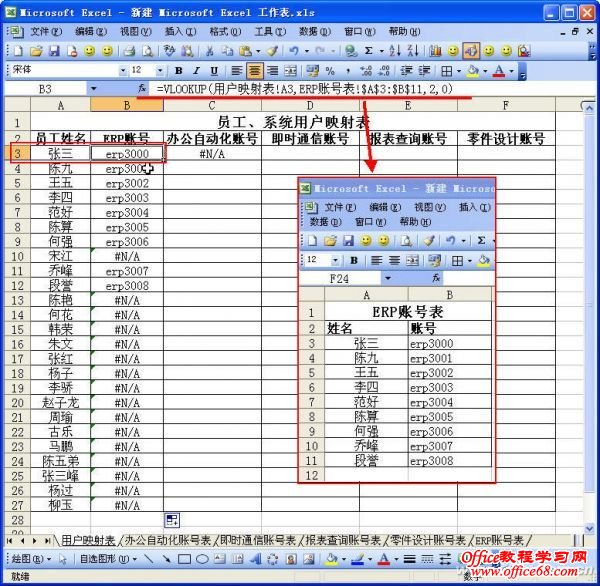The height and width of the screenshot is (586, 600).
Task: Open the 数据 menu
Action: click(314, 31)
